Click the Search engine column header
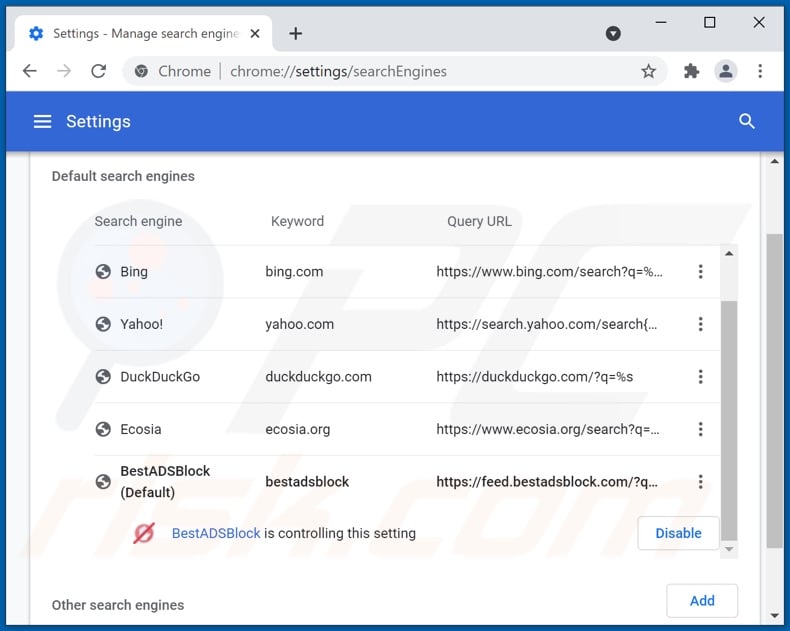 139,221
